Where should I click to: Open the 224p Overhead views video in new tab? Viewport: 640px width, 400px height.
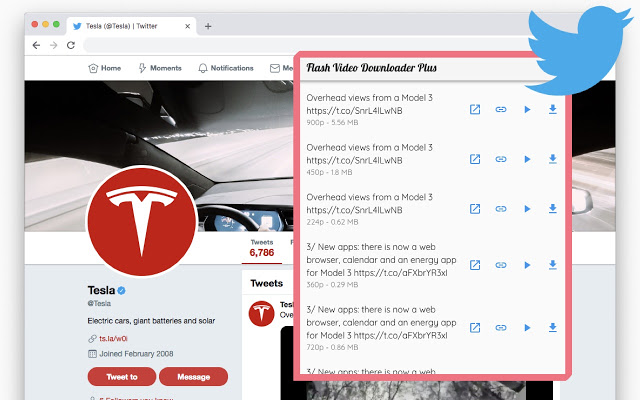(475, 209)
